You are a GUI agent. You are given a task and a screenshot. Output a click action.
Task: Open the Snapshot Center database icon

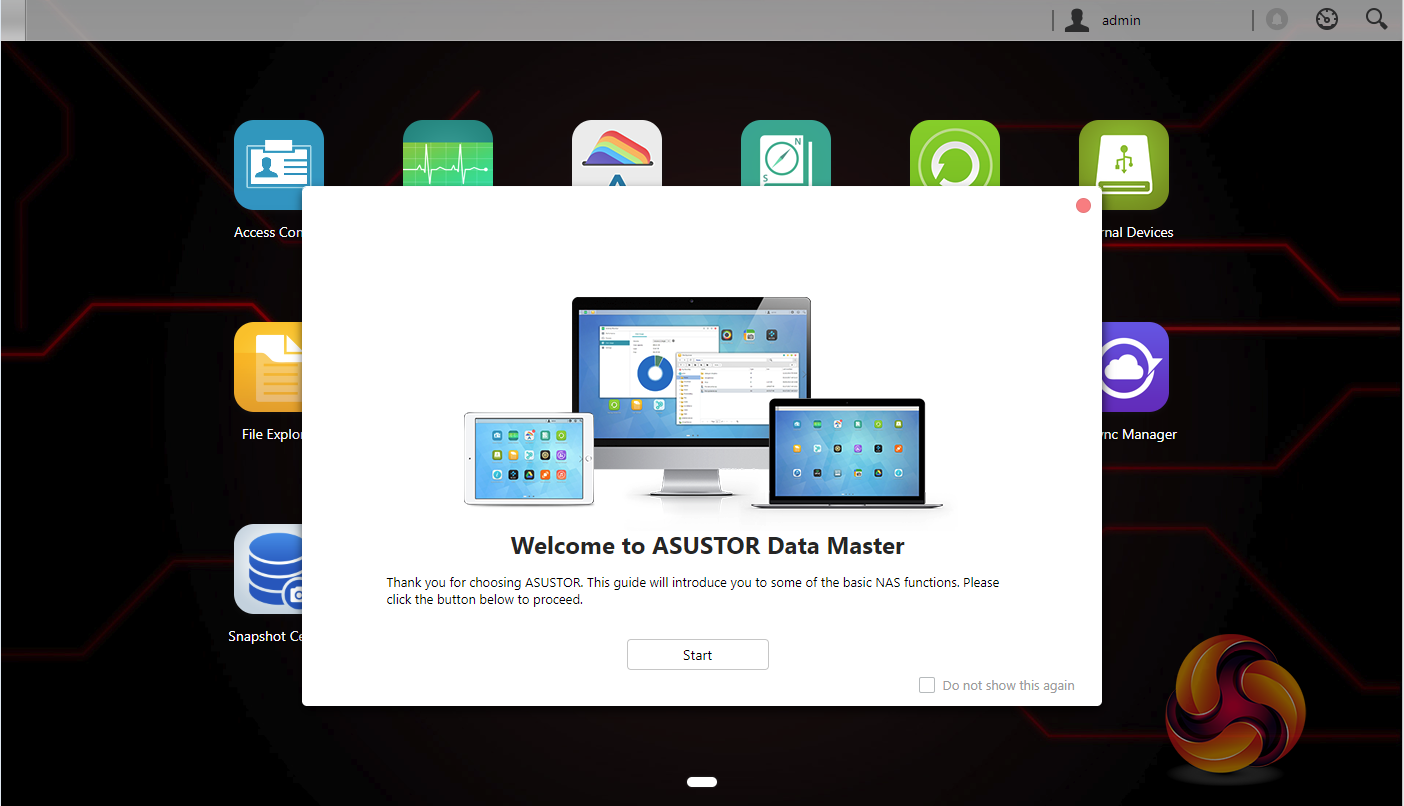[x=268, y=569]
